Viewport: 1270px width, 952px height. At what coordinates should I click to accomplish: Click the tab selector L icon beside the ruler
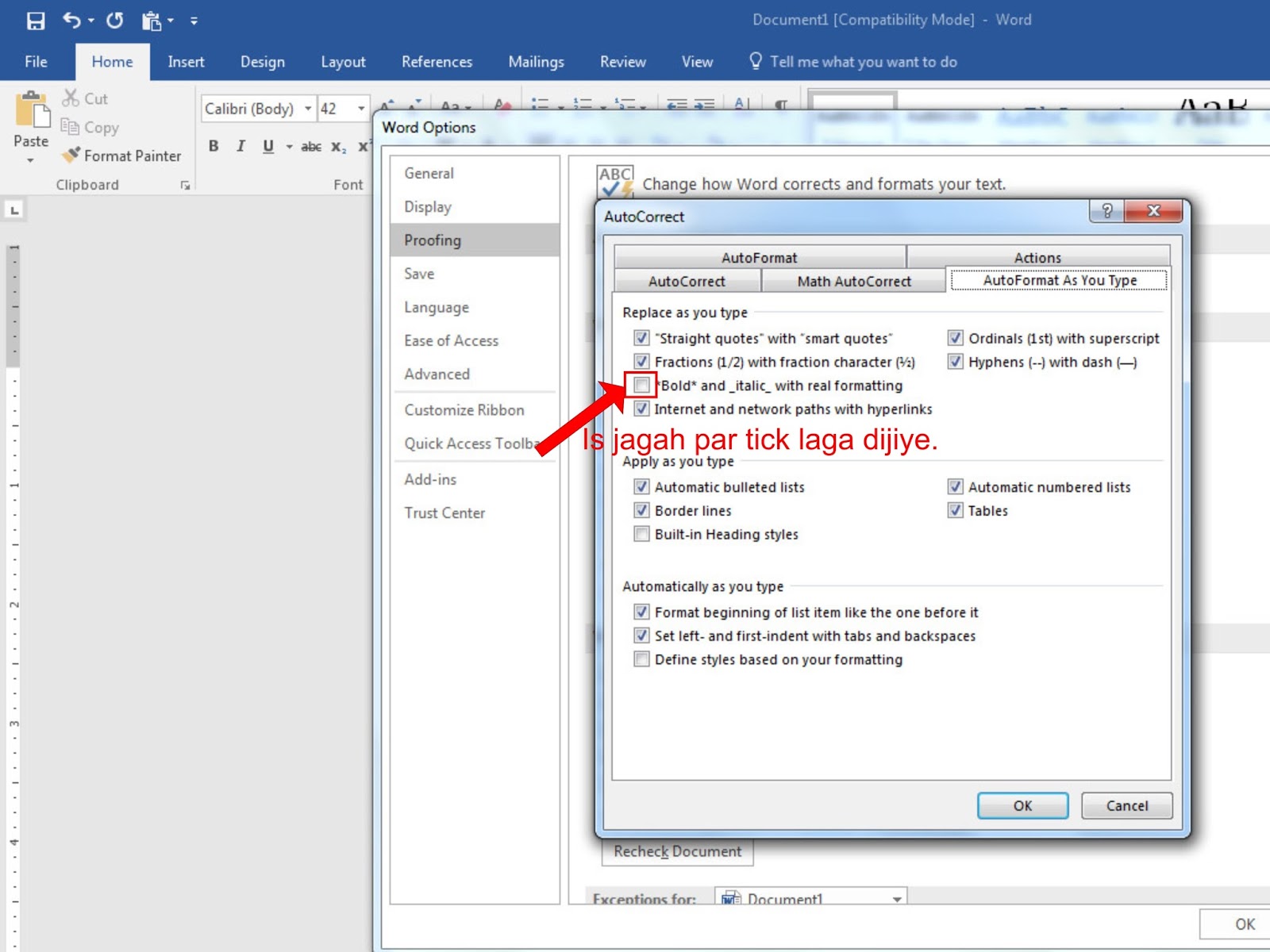[x=14, y=210]
